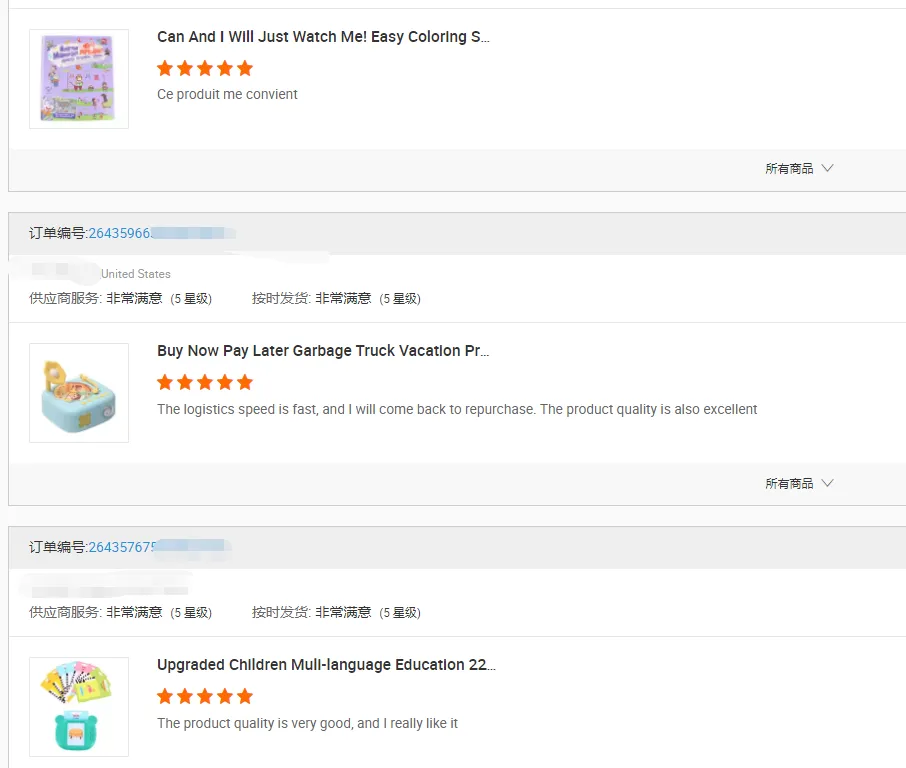906x768 pixels.
Task: Click first star of the garbage truck review
Action: (165, 382)
